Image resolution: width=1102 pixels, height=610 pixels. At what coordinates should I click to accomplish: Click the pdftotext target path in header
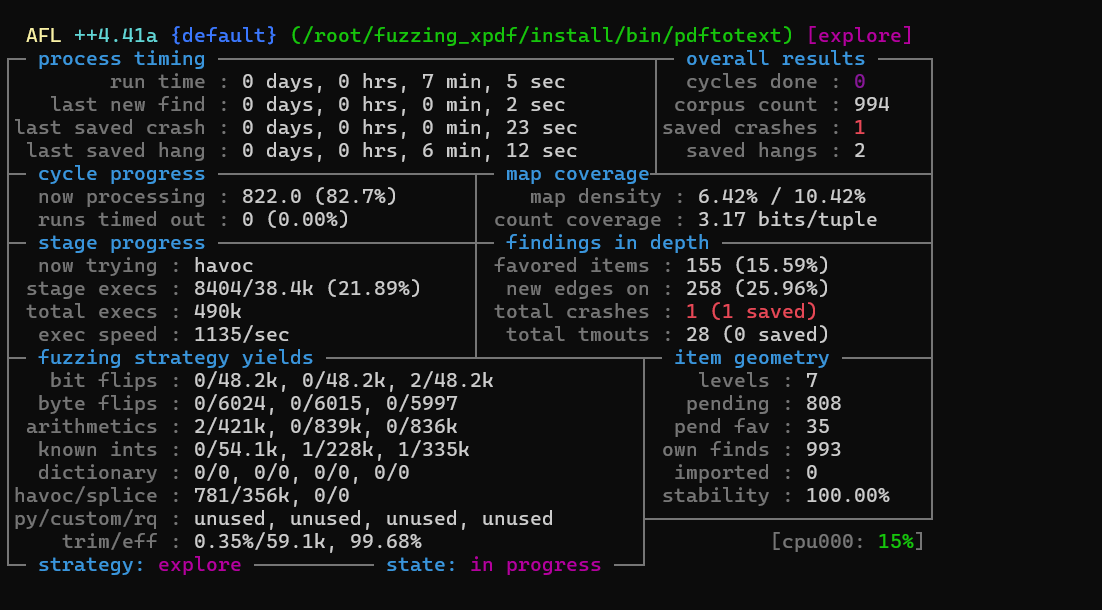(x=541, y=36)
